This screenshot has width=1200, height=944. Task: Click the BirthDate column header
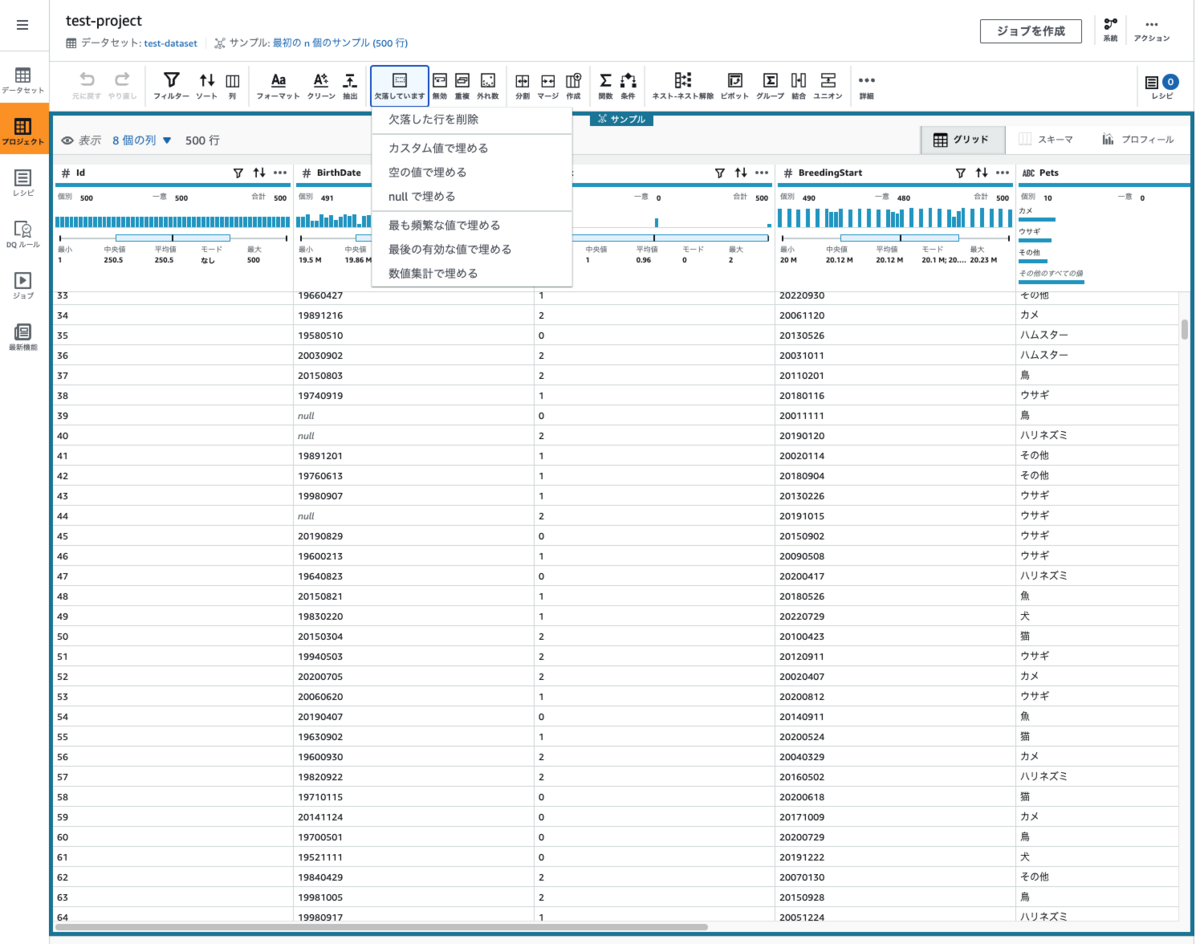pos(339,173)
